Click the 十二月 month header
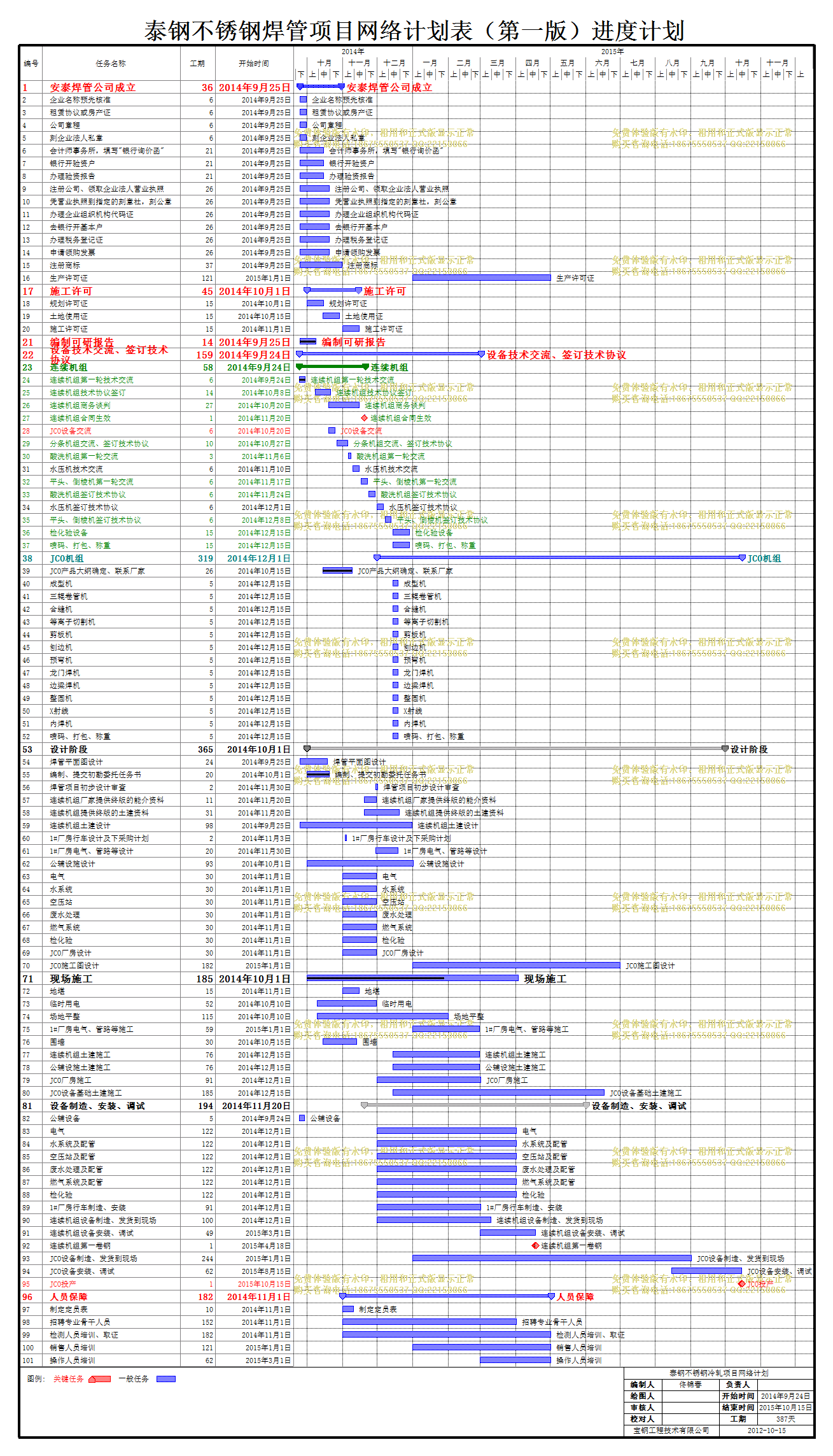The image size is (833, 1456). (x=394, y=63)
